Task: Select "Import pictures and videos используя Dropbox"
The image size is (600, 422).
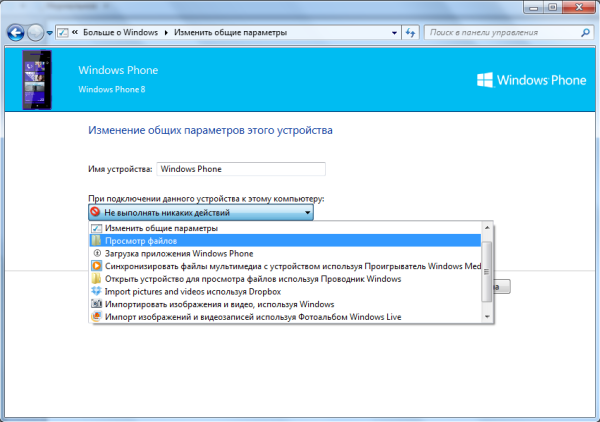Action: click(x=285, y=292)
